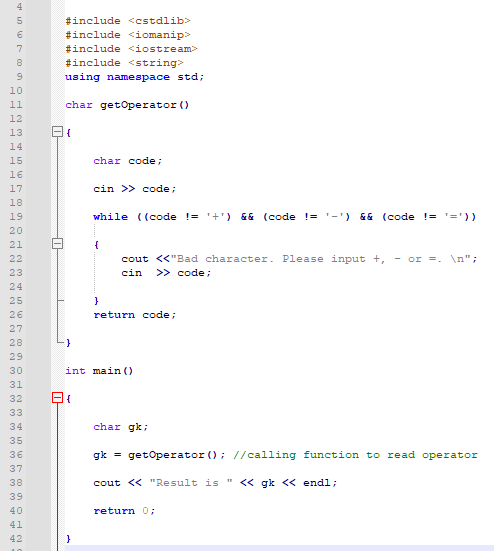The image size is (494, 551).
Task: Click the "Bad character" string literal
Action: (x=320, y=259)
